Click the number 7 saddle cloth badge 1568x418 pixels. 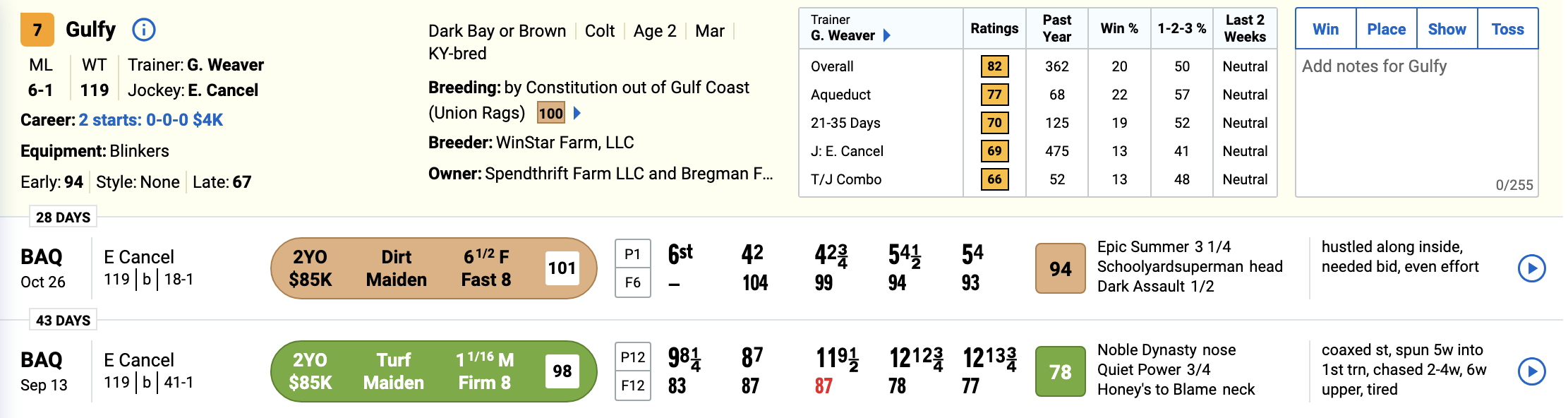[x=37, y=30]
